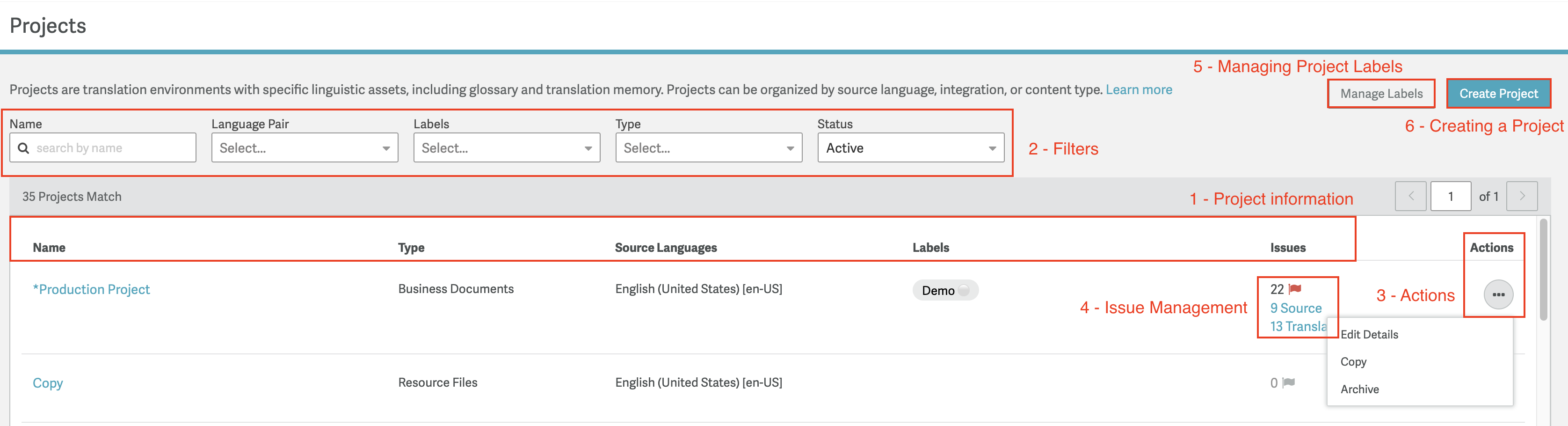The height and width of the screenshot is (426, 1568).
Task: Open the Copy project link
Action: [x=48, y=383]
